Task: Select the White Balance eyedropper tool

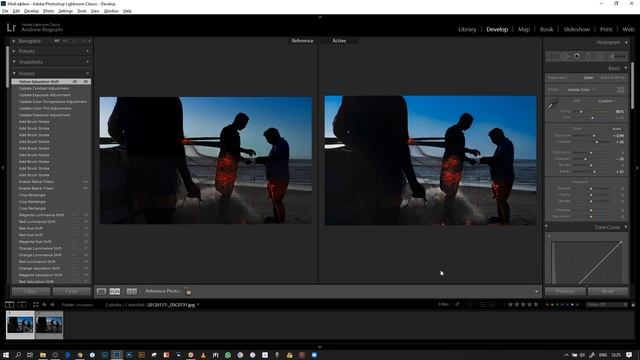Action: pos(552,105)
